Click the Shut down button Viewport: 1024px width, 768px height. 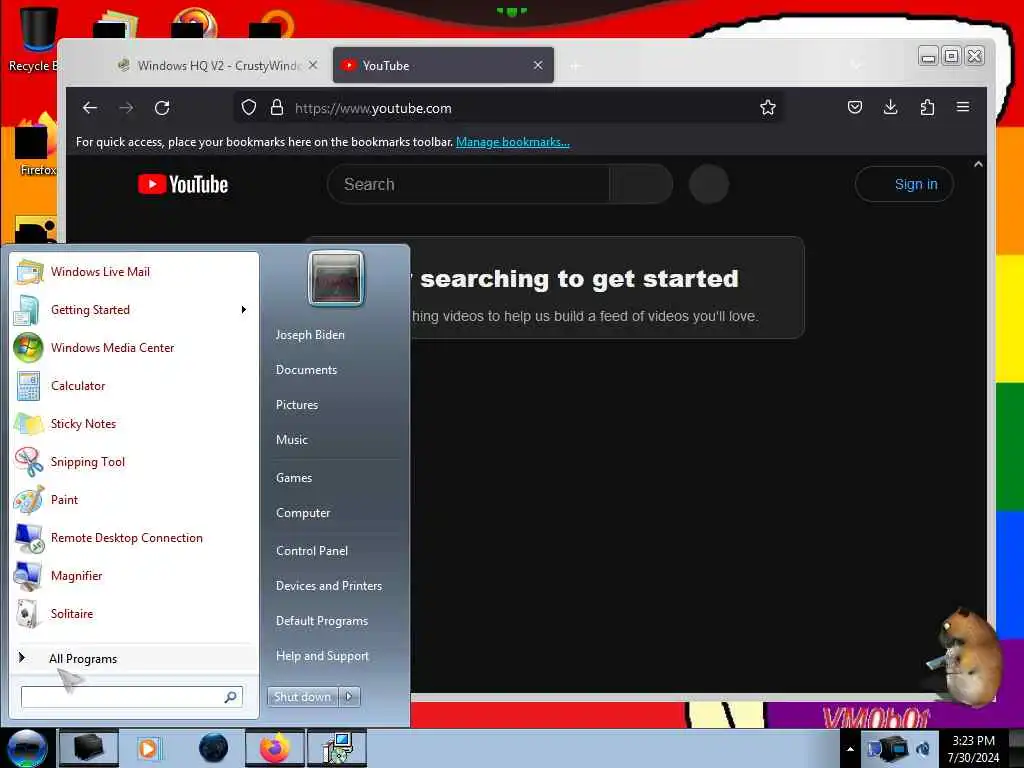click(302, 697)
